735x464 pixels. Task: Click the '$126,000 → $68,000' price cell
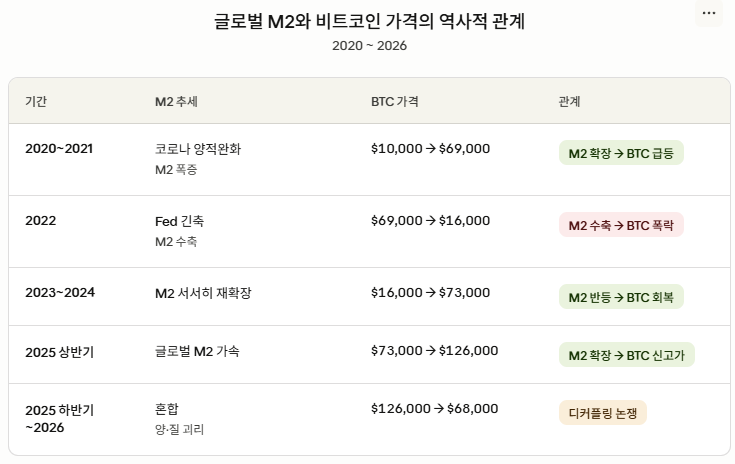pyautogui.click(x=435, y=409)
